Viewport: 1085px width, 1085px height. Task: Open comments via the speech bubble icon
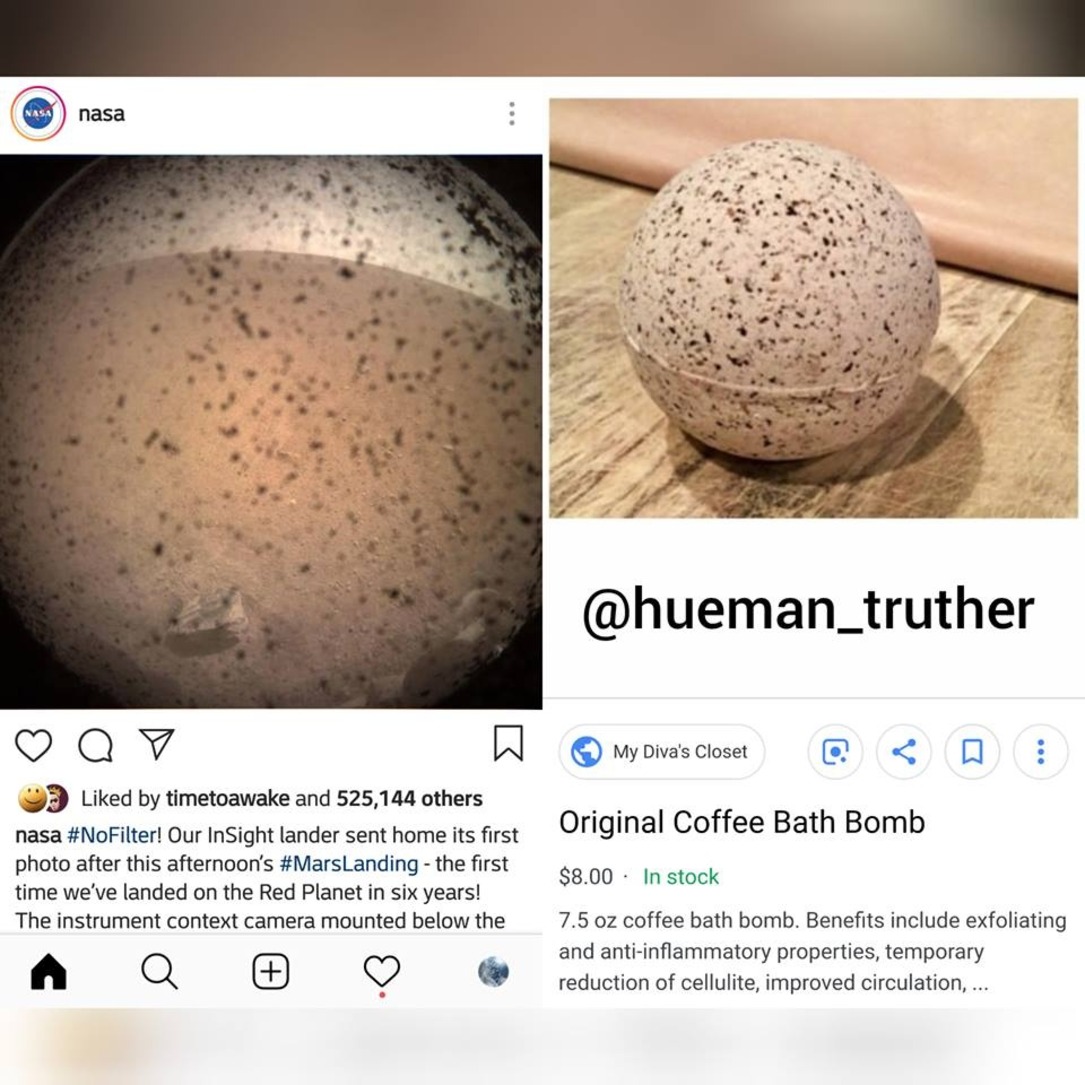[95, 745]
